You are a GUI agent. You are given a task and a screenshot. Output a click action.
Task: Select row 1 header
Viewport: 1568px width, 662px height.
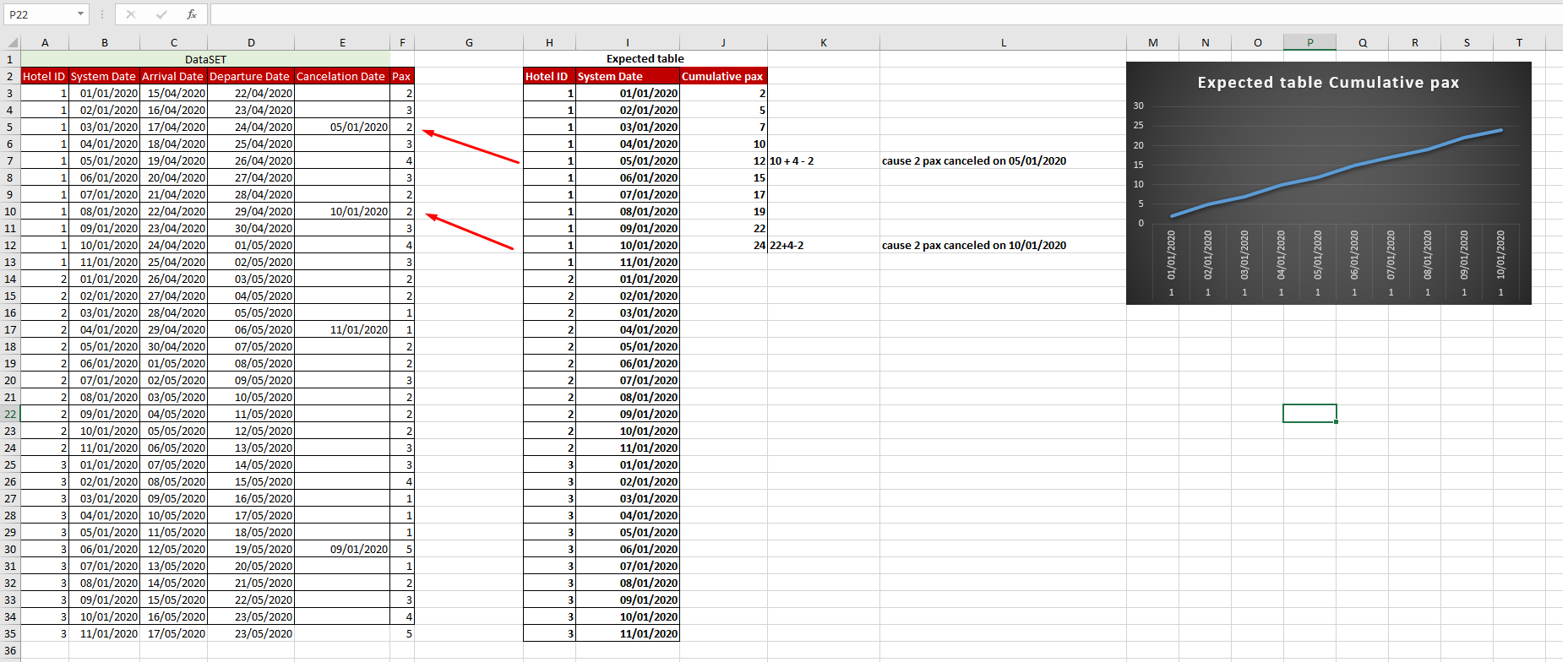10,59
